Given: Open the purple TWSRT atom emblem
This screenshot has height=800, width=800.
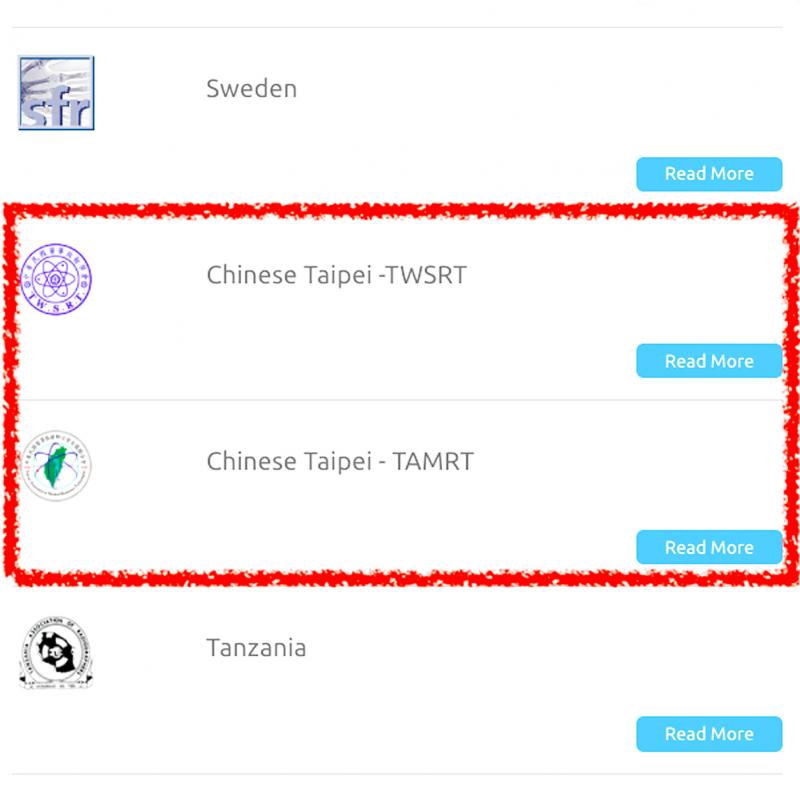Looking at the screenshot, I should click(x=56, y=279).
